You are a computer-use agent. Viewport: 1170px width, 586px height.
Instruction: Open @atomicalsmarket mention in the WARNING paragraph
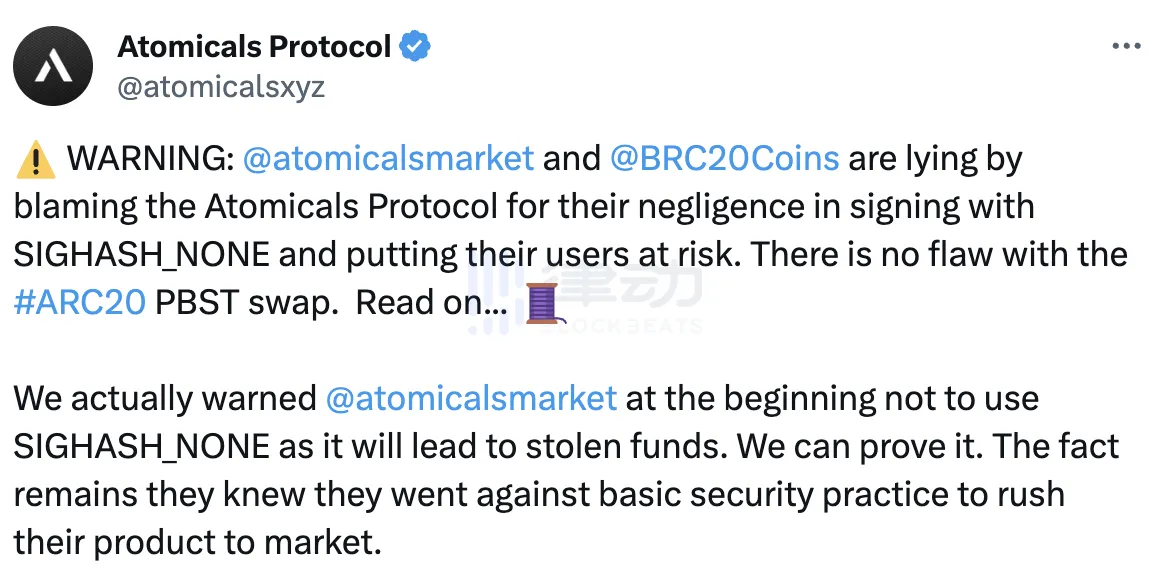(389, 158)
